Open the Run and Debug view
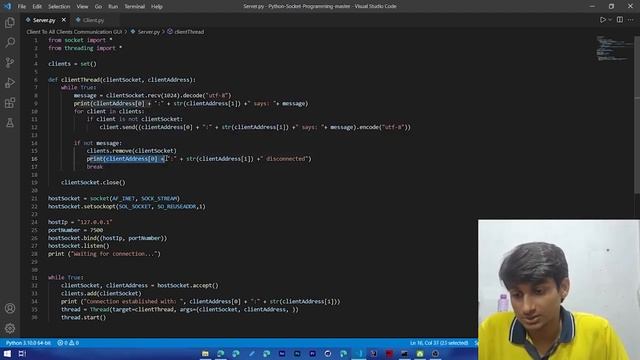This screenshot has height=360, width=640. 10,82
